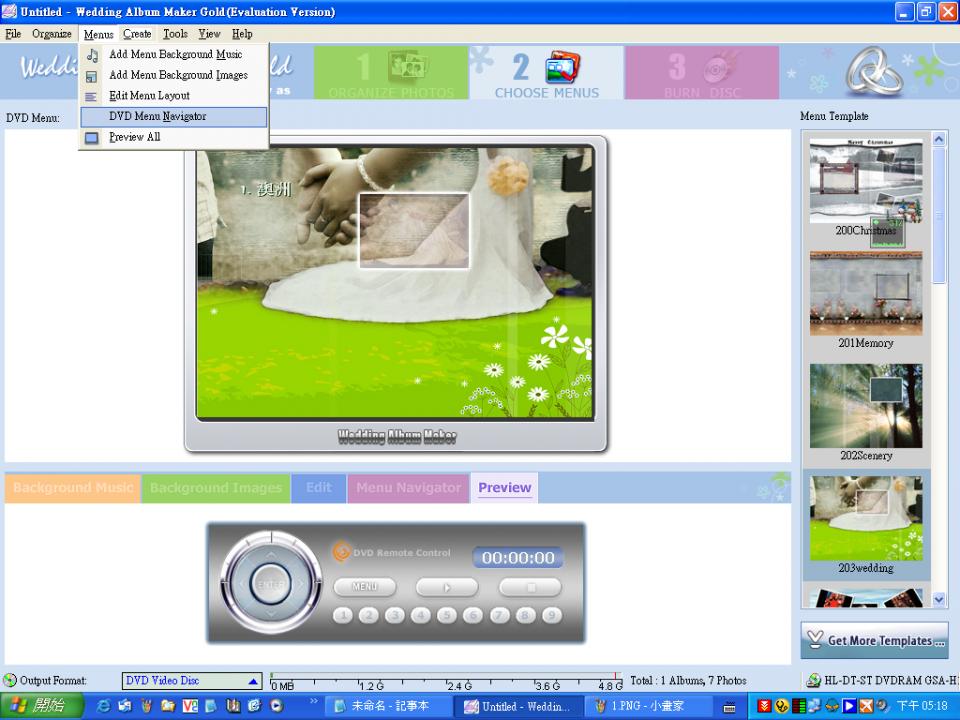Image resolution: width=960 pixels, height=720 pixels.
Task: Click the Get More Templates button
Action: (x=874, y=641)
